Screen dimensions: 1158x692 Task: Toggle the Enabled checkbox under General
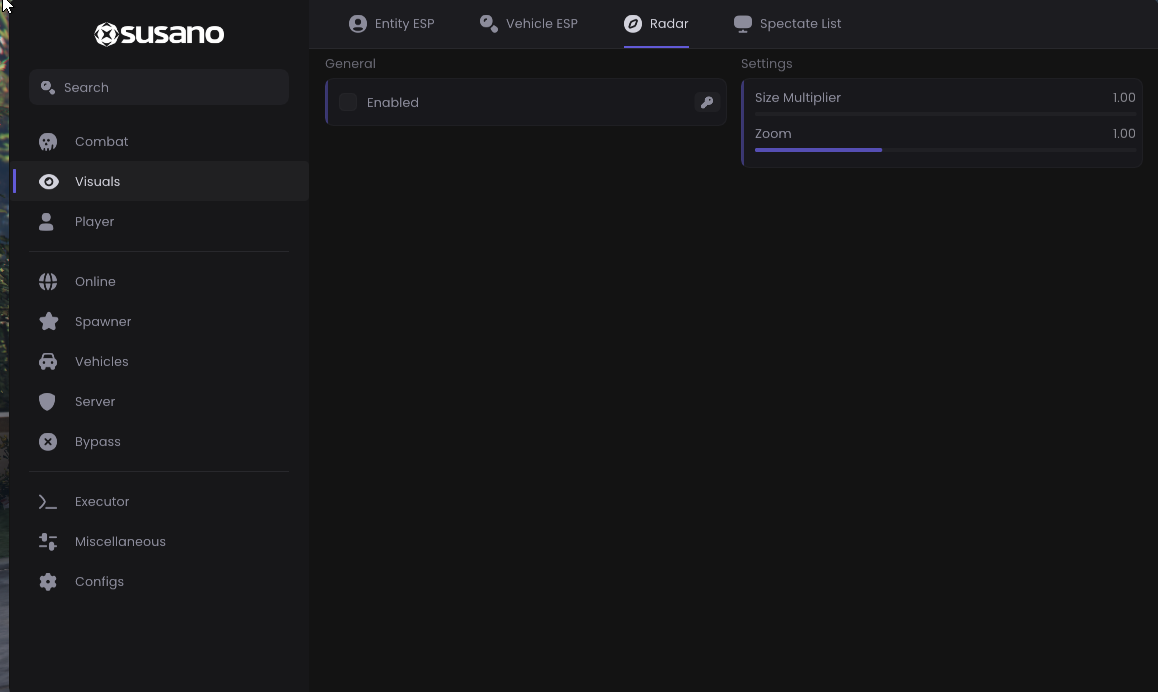[x=348, y=102]
